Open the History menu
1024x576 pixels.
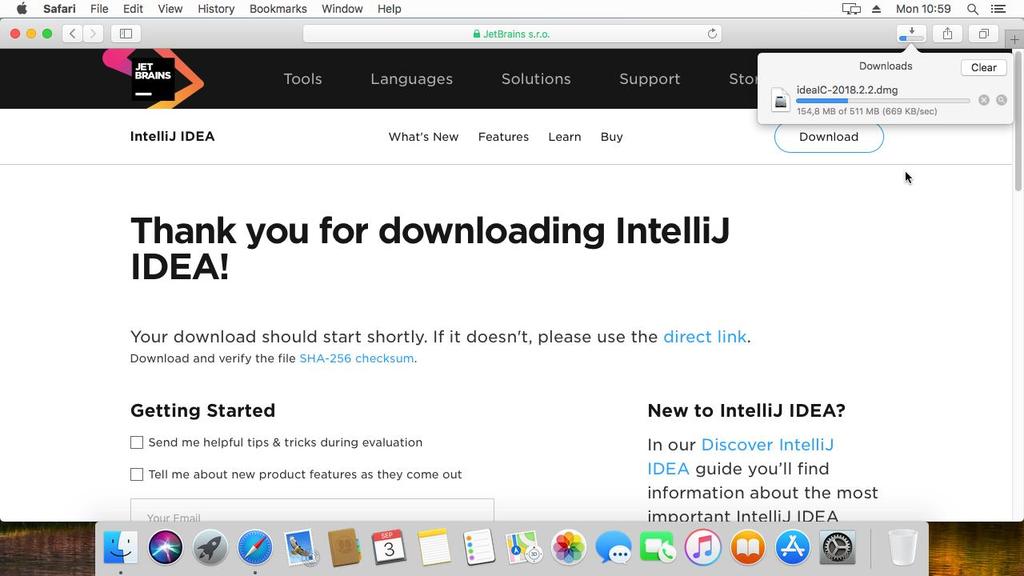pos(216,9)
